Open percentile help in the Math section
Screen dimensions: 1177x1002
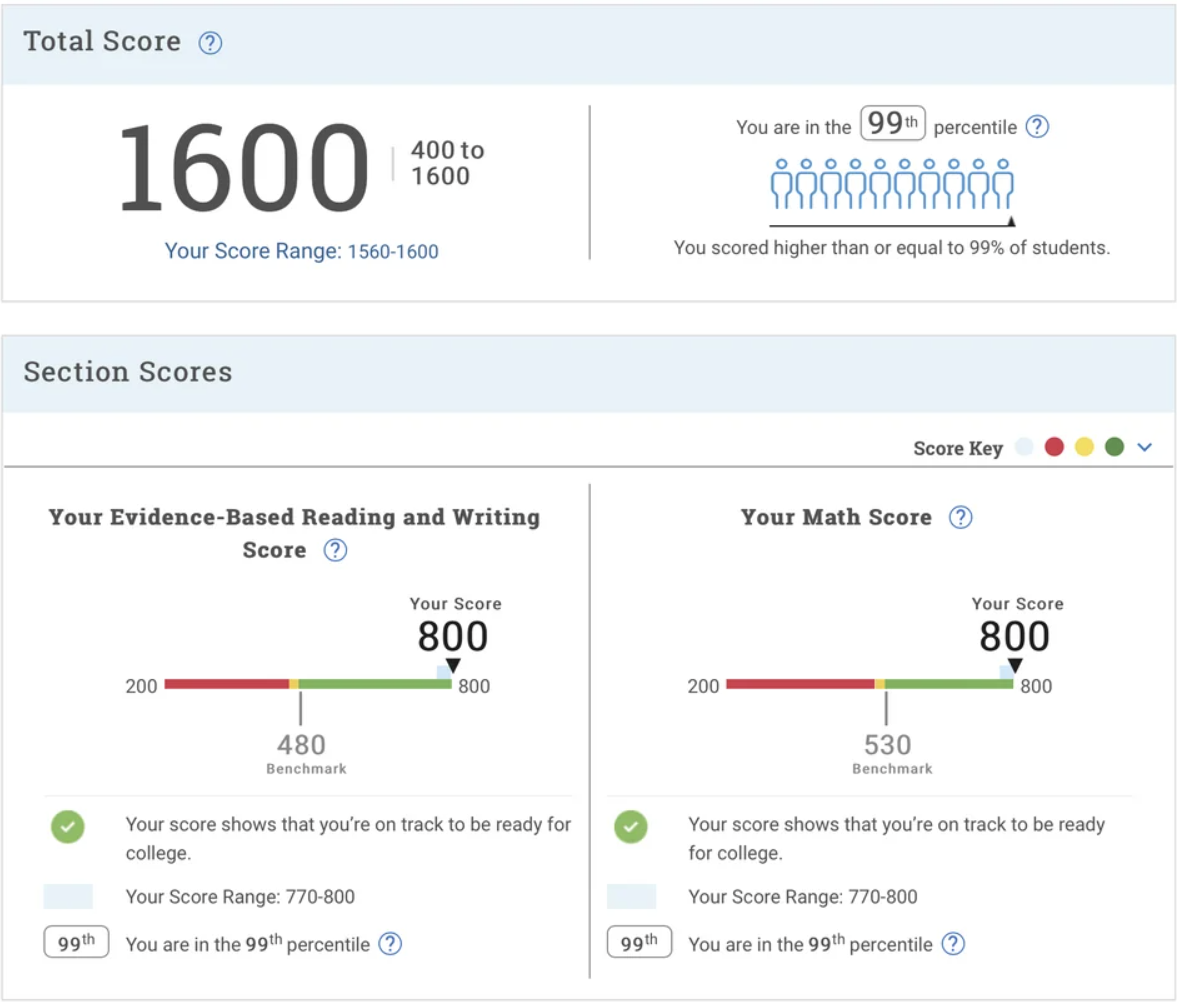pos(953,943)
